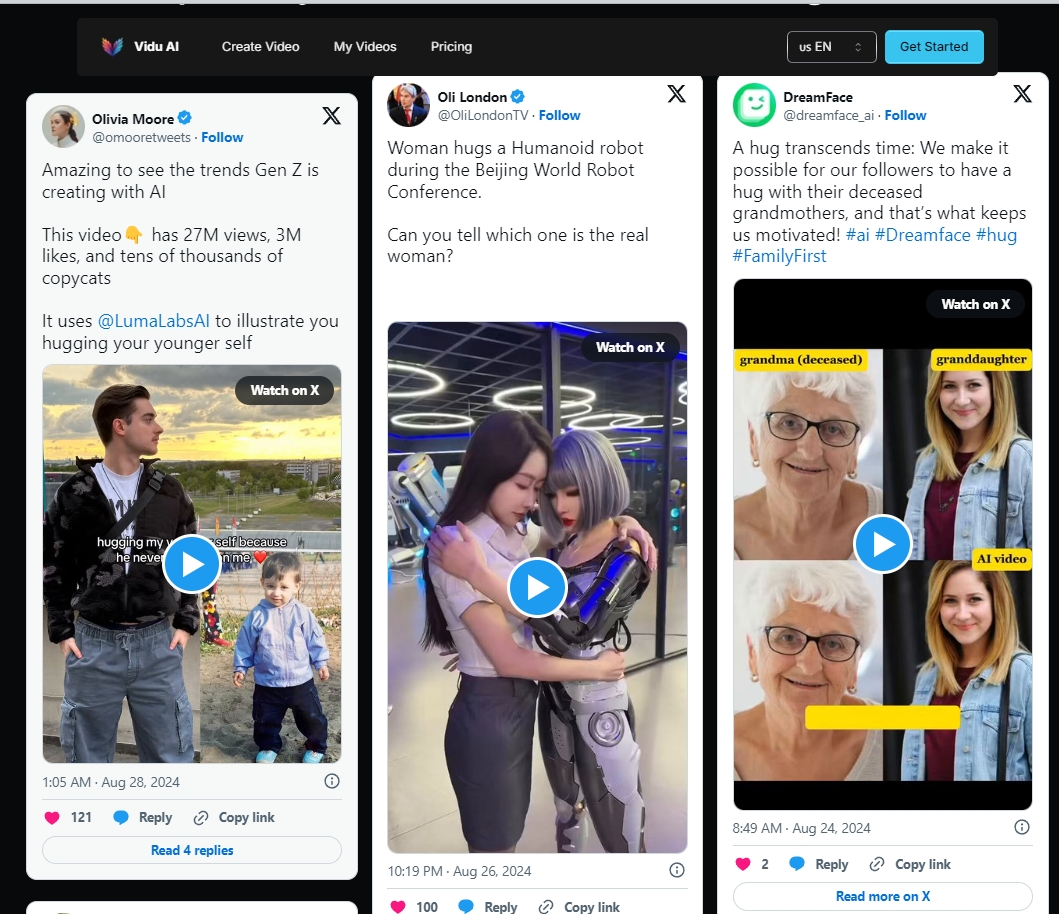Open the Pricing page link
The height and width of the screenshot is (914, 1059).
(x=451, y=47)
